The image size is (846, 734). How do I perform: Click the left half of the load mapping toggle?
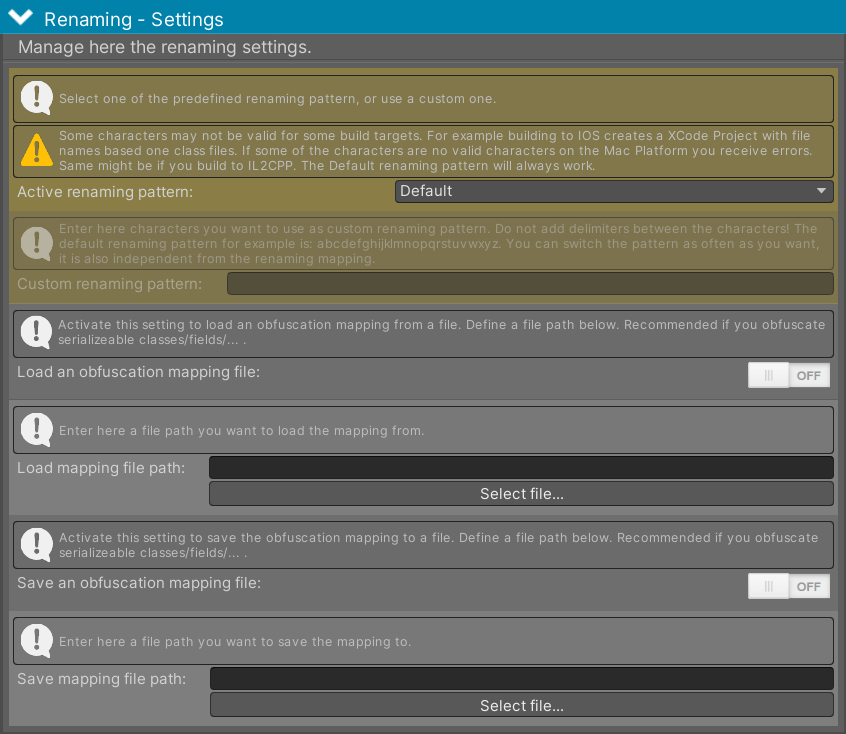(767, 375)
